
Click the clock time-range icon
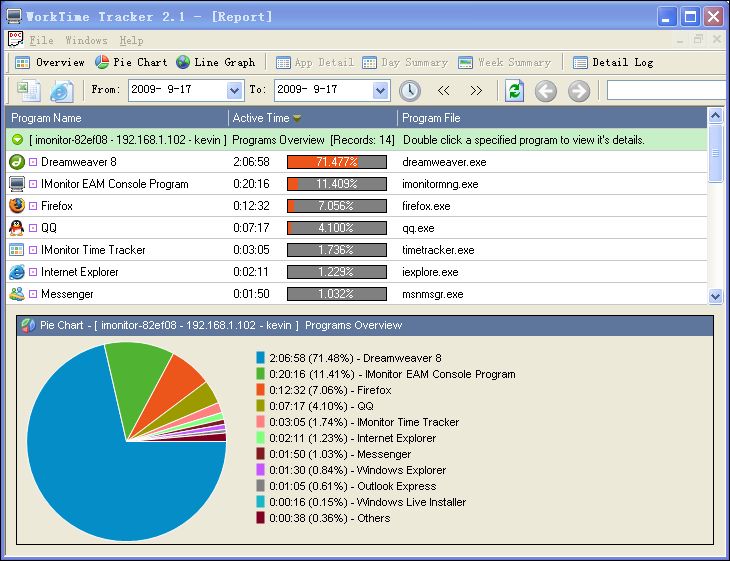coord(410,90)
